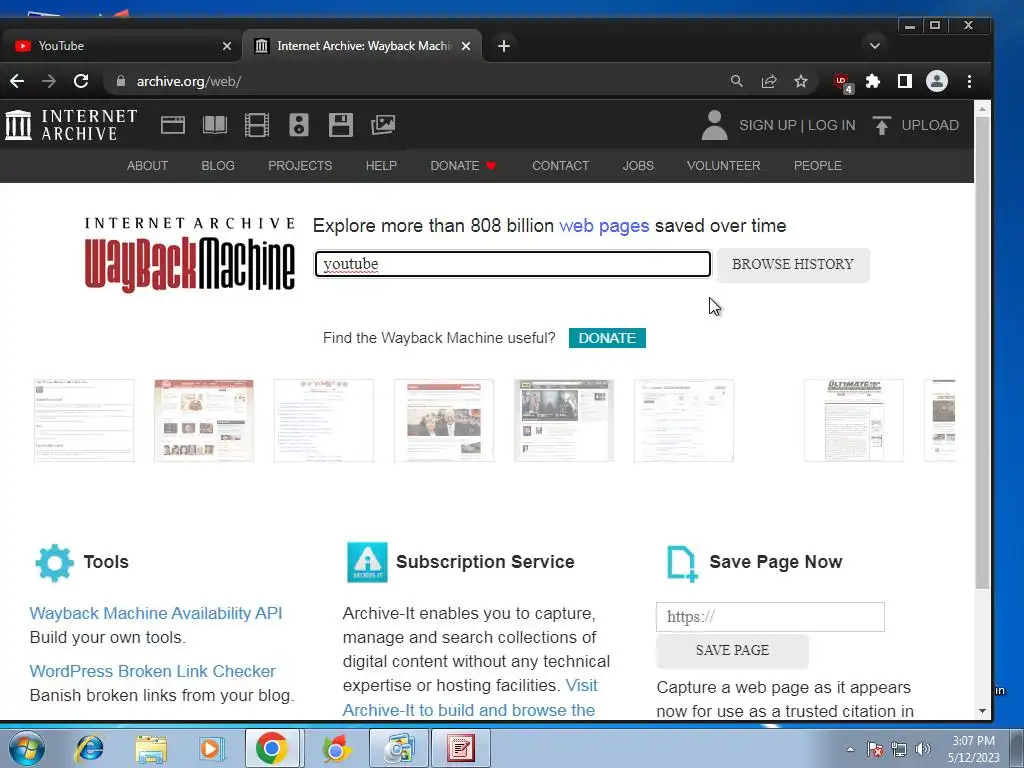The image size is (1024, 768).
Task: Open WordPress Broken Link Checker link
Action: coord(152,671)
